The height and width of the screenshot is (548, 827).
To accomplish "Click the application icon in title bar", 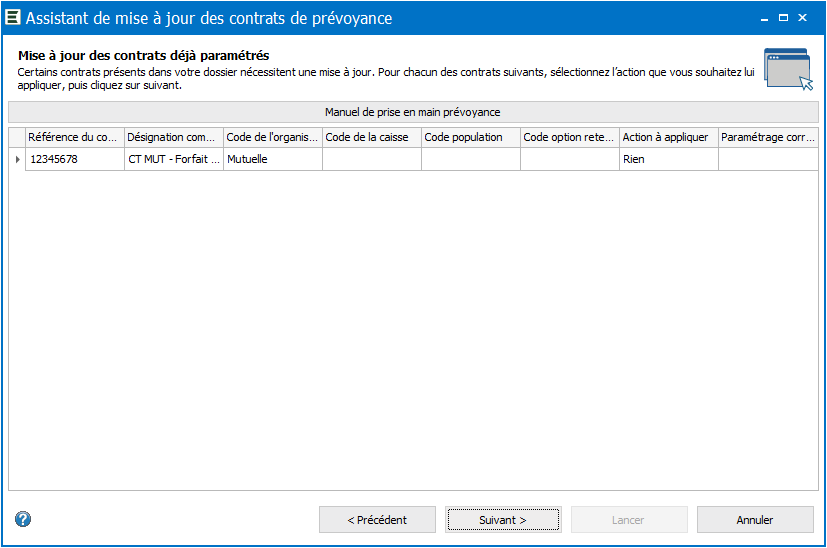I will 13,17.
